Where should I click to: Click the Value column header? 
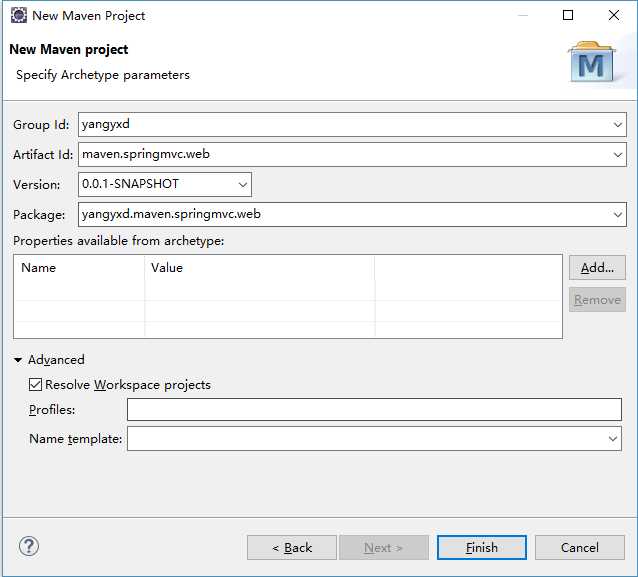[x=260, y=268]
